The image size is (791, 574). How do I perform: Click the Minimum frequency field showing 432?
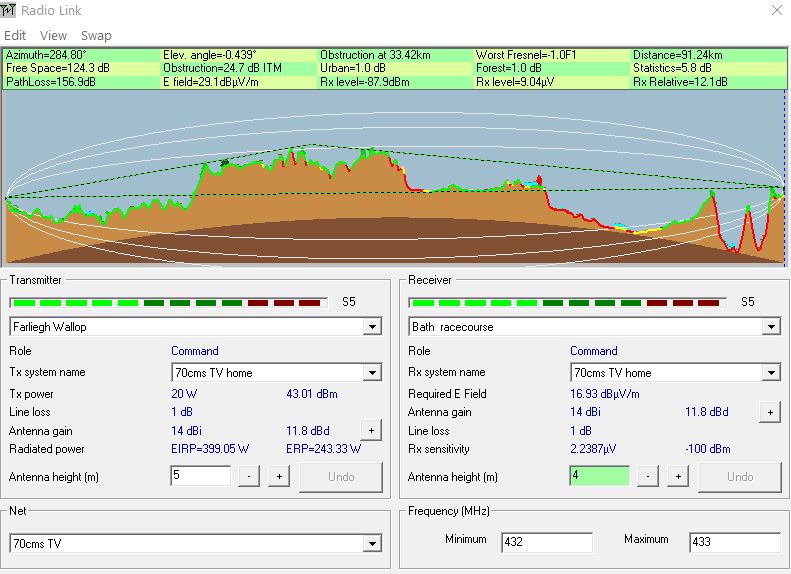coord(547,542)
